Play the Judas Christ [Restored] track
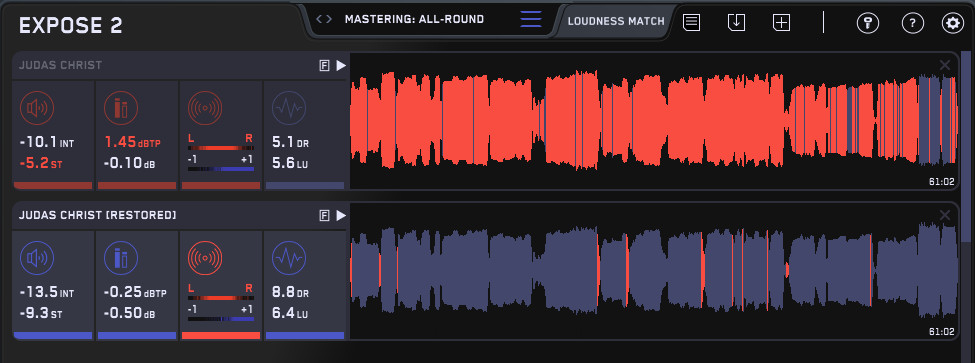Screen dimensions: 975x363 (341, 216)
